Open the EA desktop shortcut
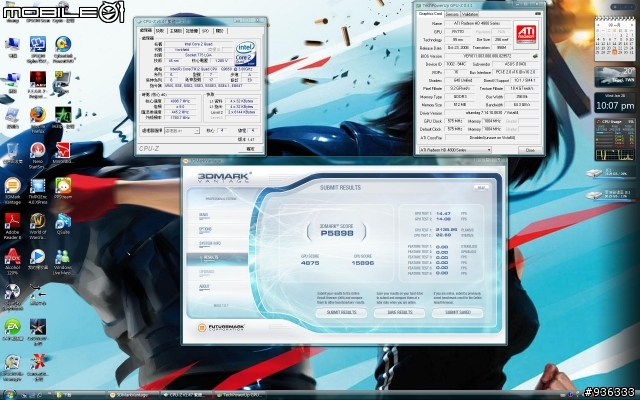 pos(12,329)
